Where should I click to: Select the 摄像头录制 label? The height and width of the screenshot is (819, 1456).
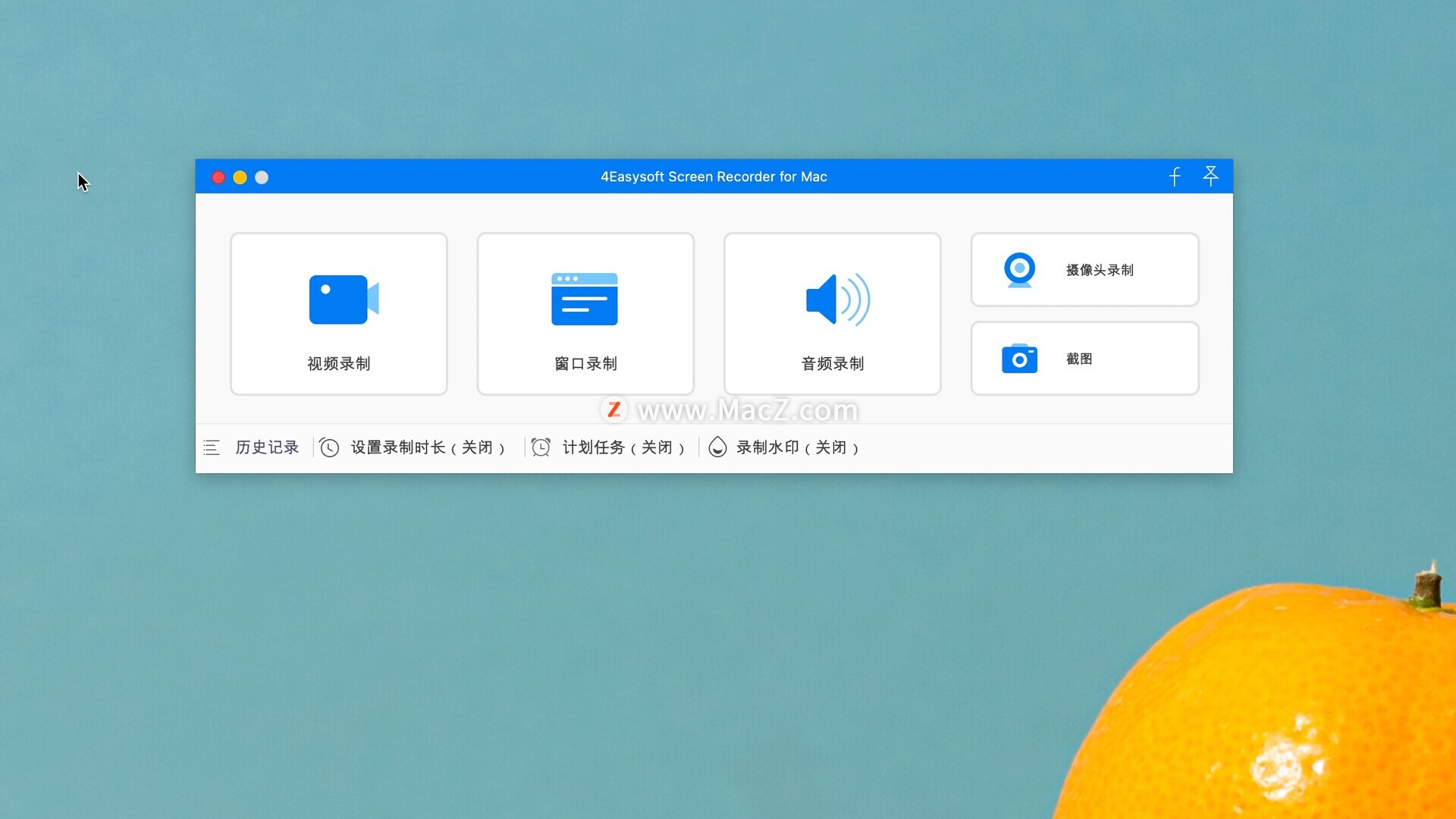pos(1100,270)
